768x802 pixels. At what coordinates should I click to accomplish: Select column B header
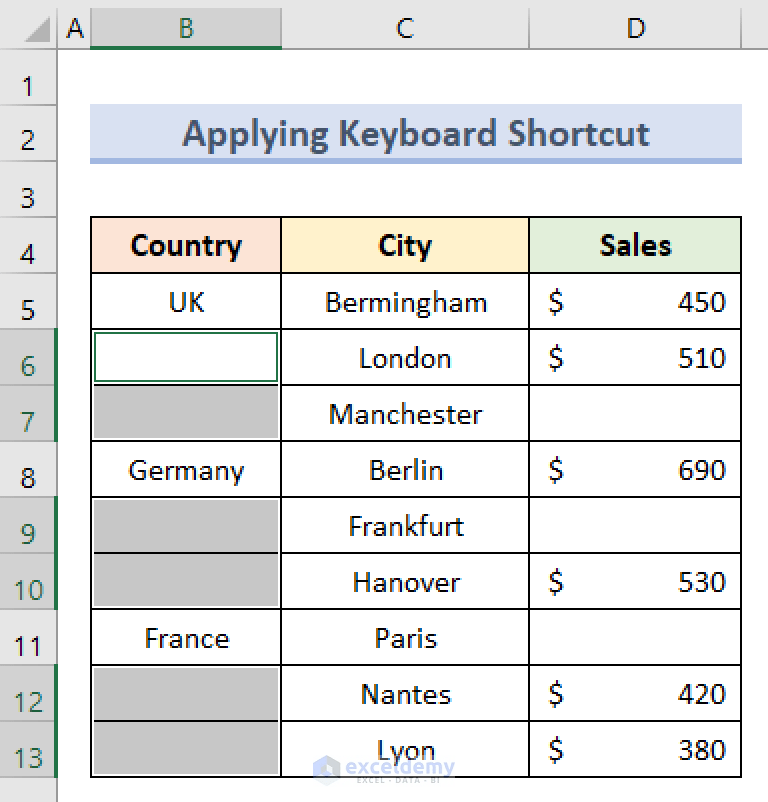click(185, 28)
